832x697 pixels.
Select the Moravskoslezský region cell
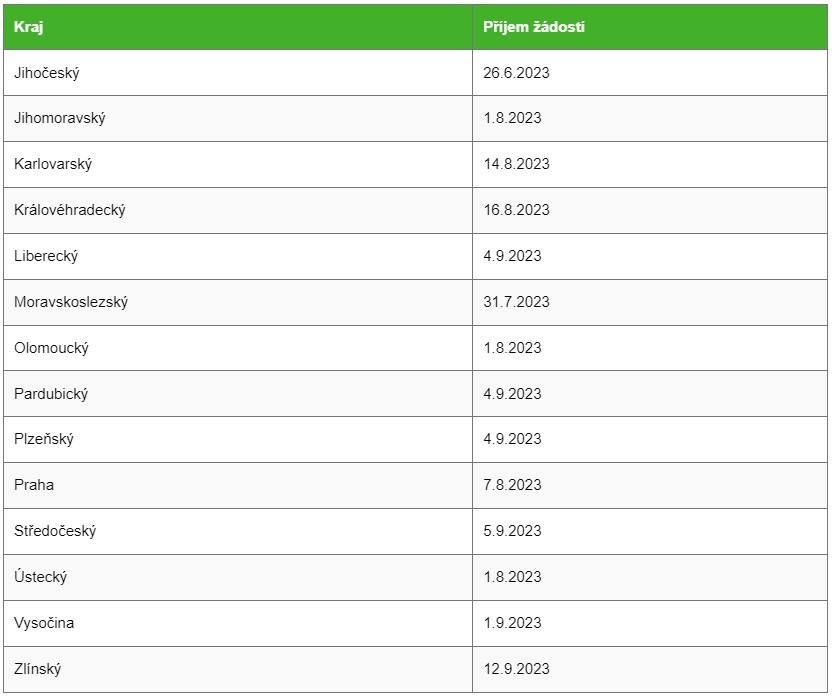(238, 302)
